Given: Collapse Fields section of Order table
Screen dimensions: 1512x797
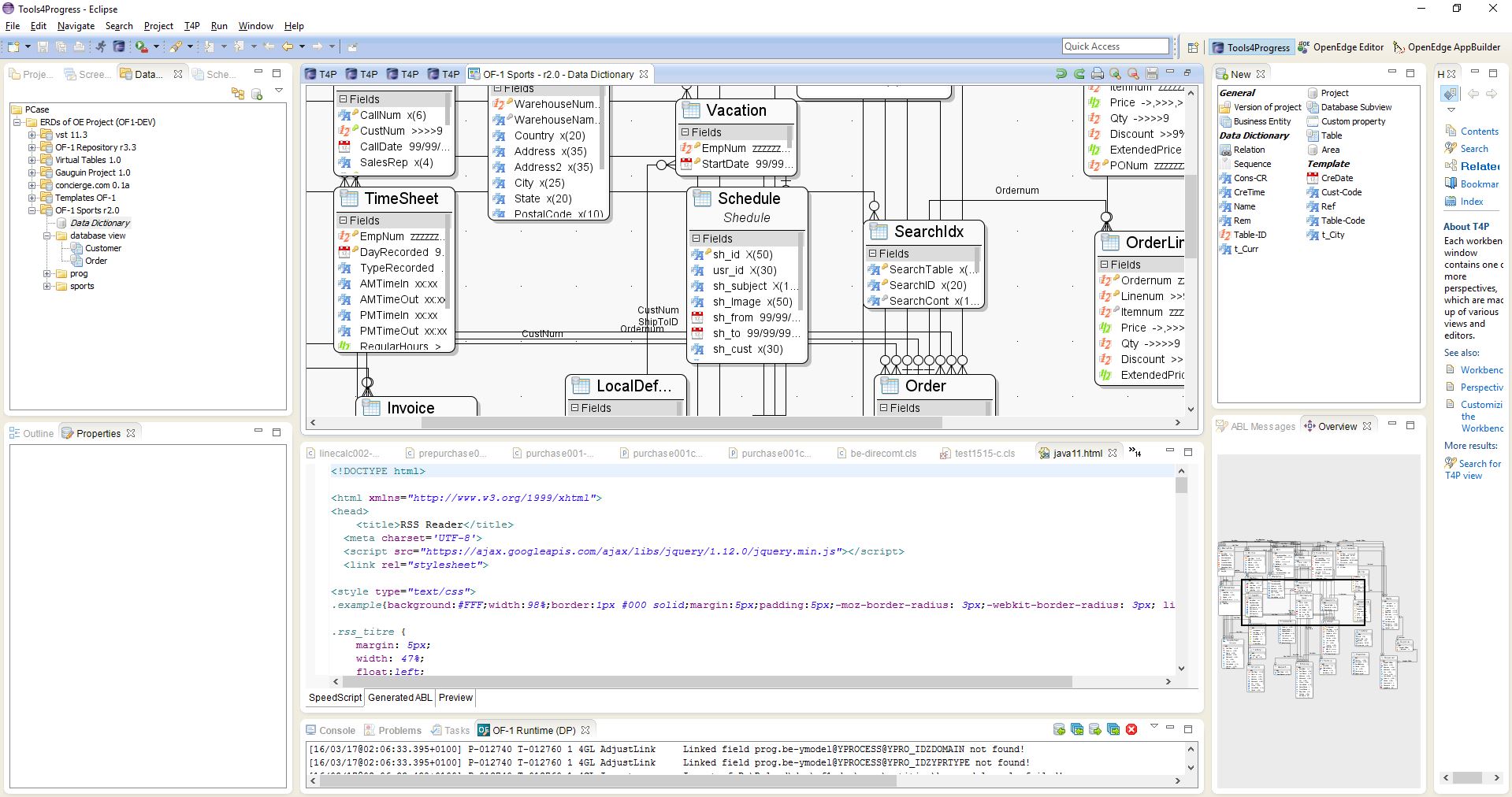Looking at the screenshot, I should (884, 408).
